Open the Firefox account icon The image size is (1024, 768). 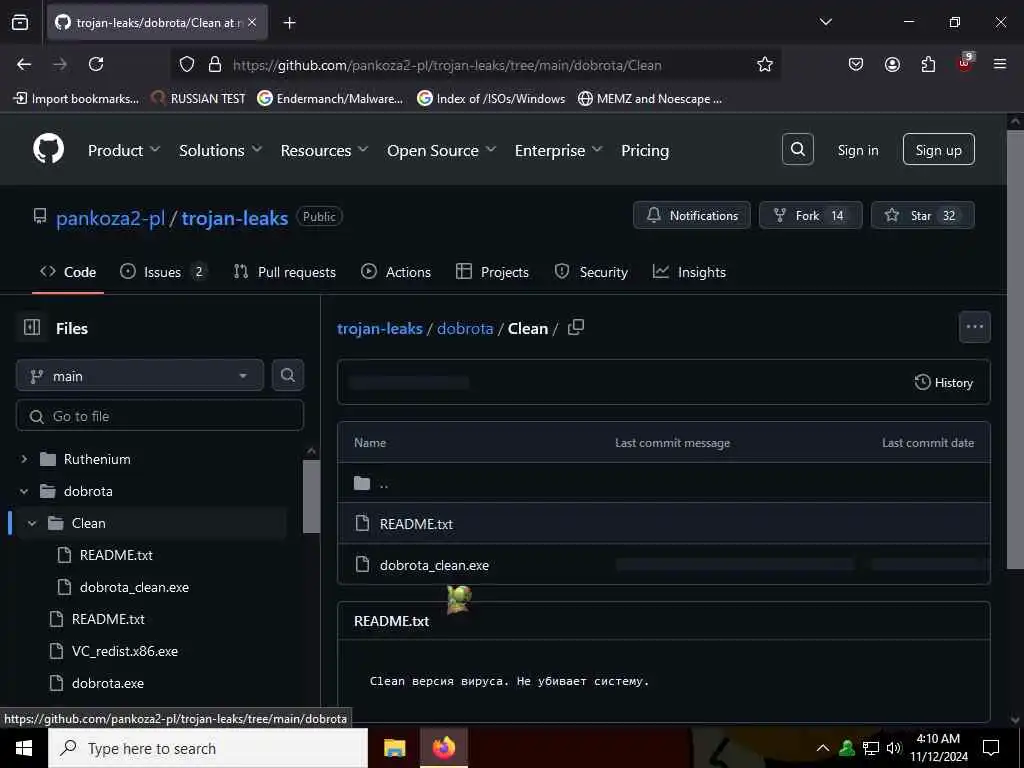click(x=892, y=64)
